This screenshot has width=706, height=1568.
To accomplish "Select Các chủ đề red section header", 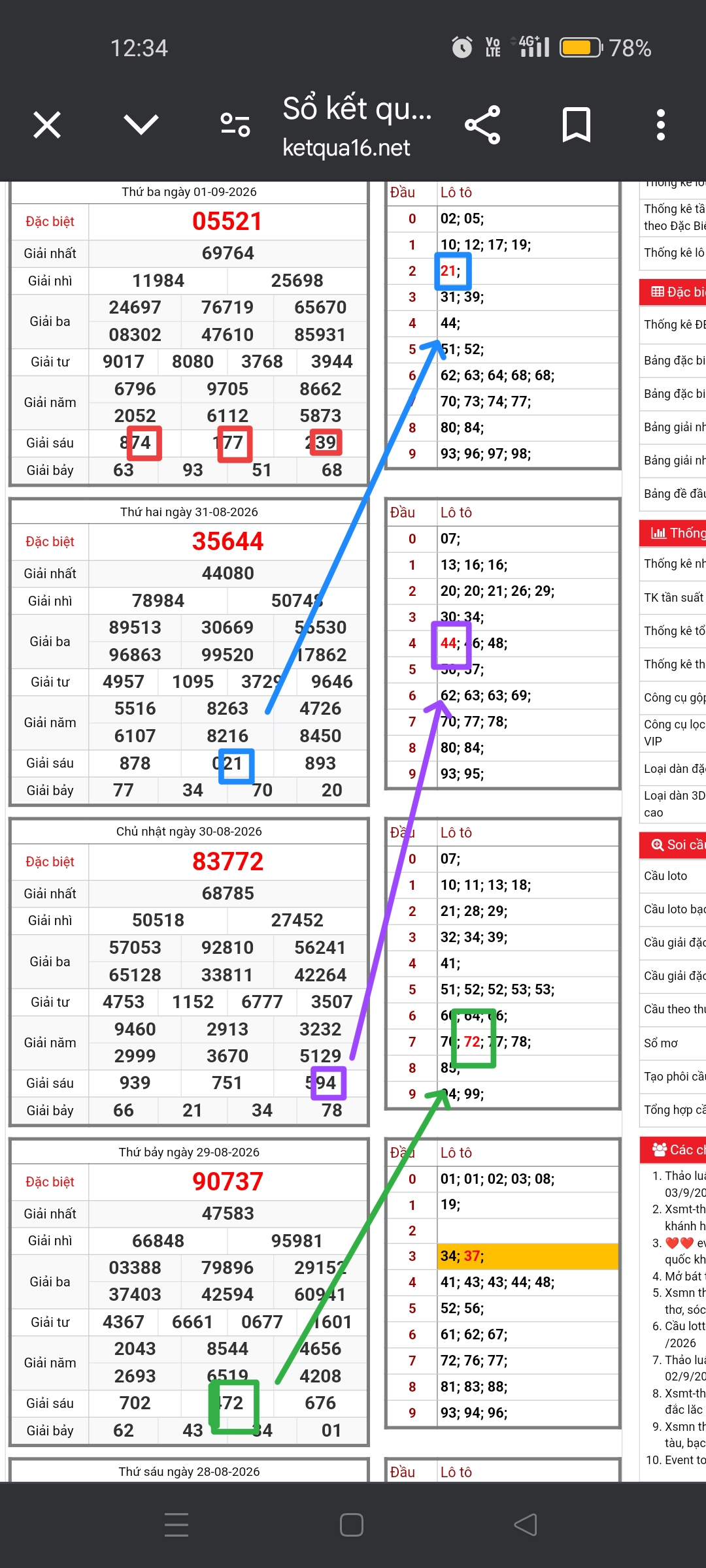I will click(x=673, y=1150).
